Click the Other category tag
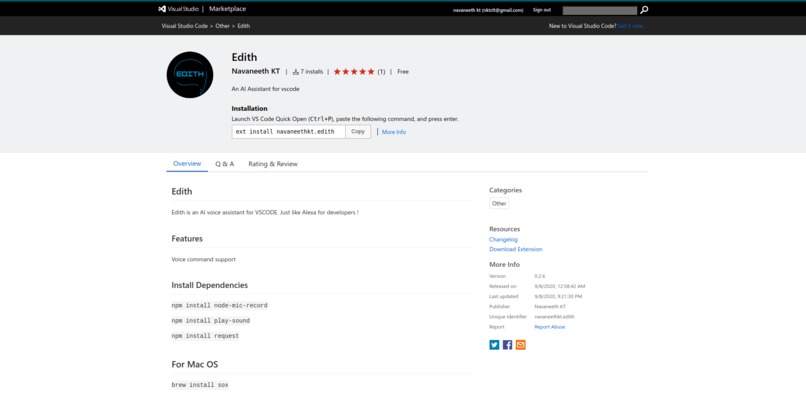 click(x=499, y=204)
